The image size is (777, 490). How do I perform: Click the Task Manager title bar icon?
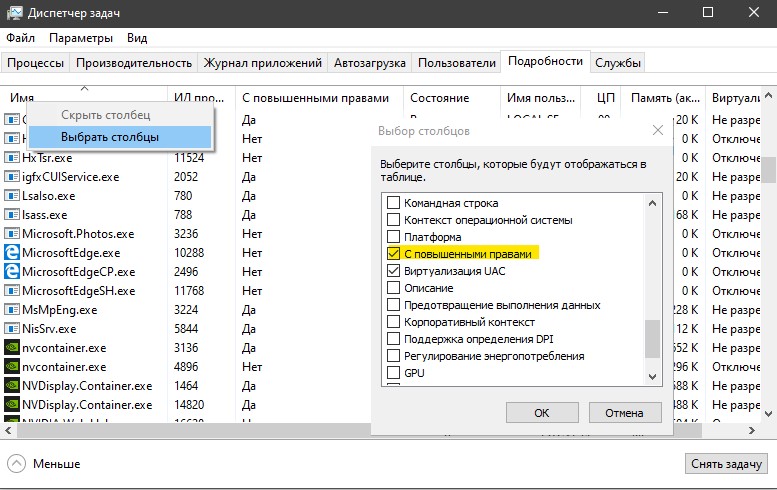point(14,13)
